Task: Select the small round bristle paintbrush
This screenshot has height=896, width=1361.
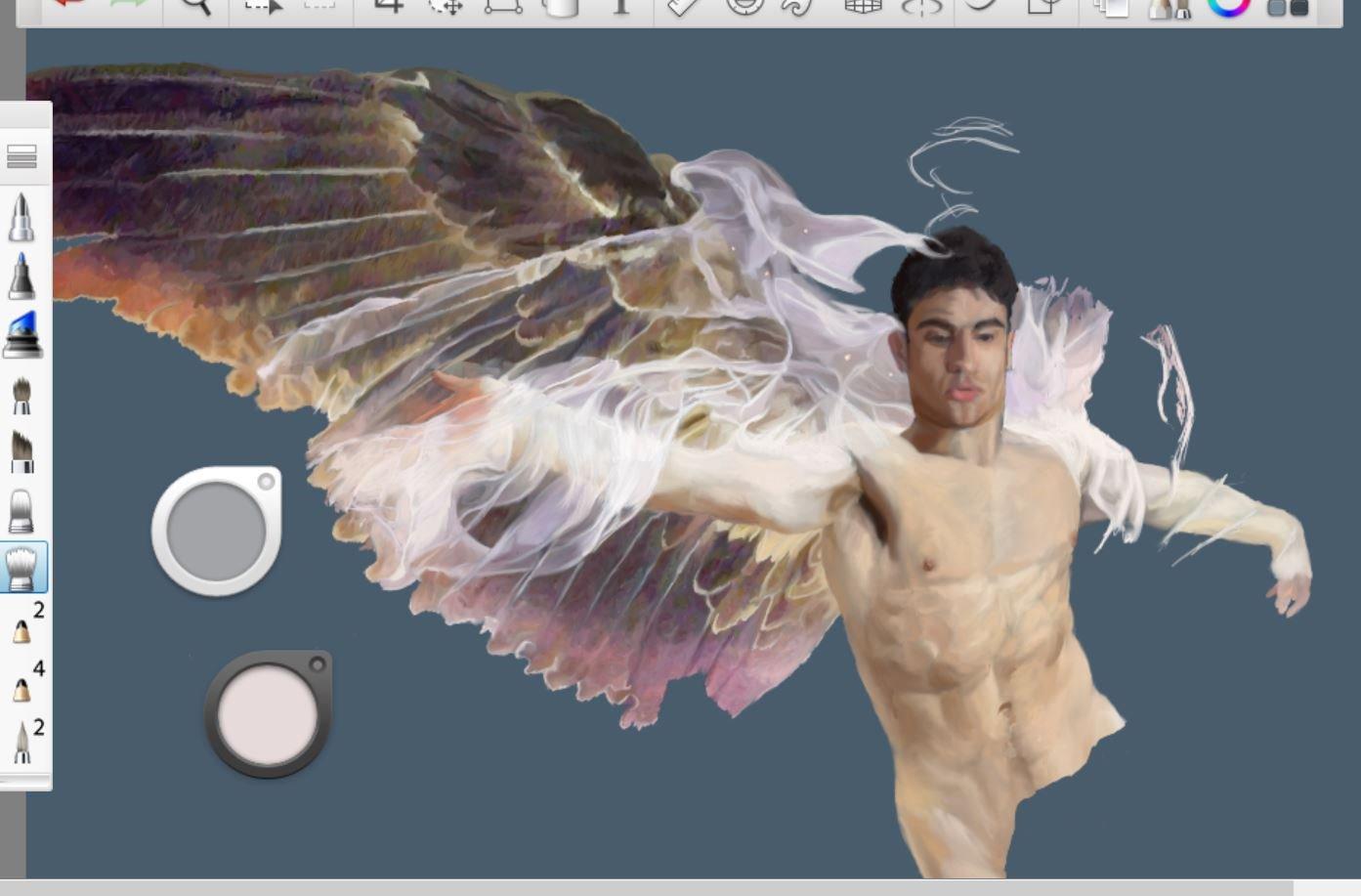Action: click(x=21, y=396)
